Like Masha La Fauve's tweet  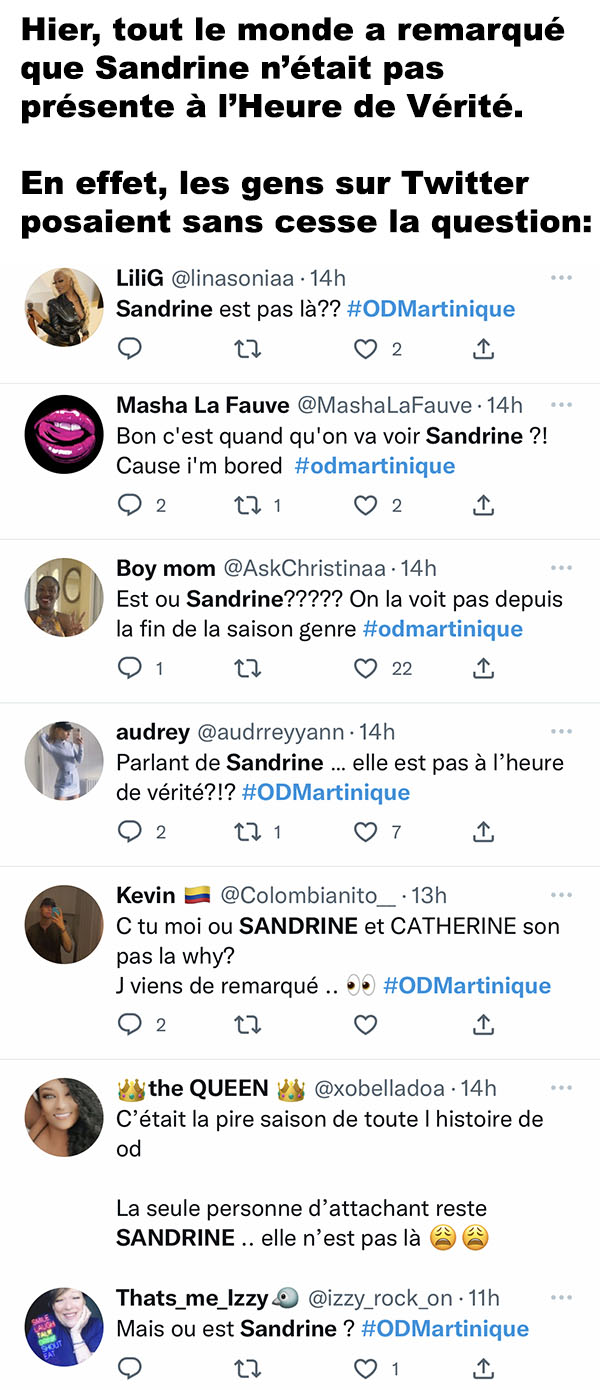(367, 505)
